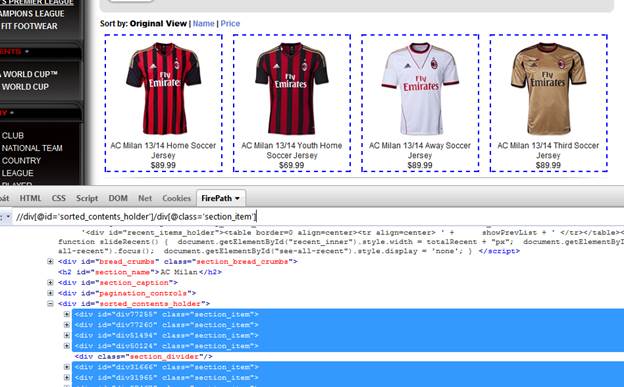Collapse the sorted_contents_holder div node

(x=50, y=304)
